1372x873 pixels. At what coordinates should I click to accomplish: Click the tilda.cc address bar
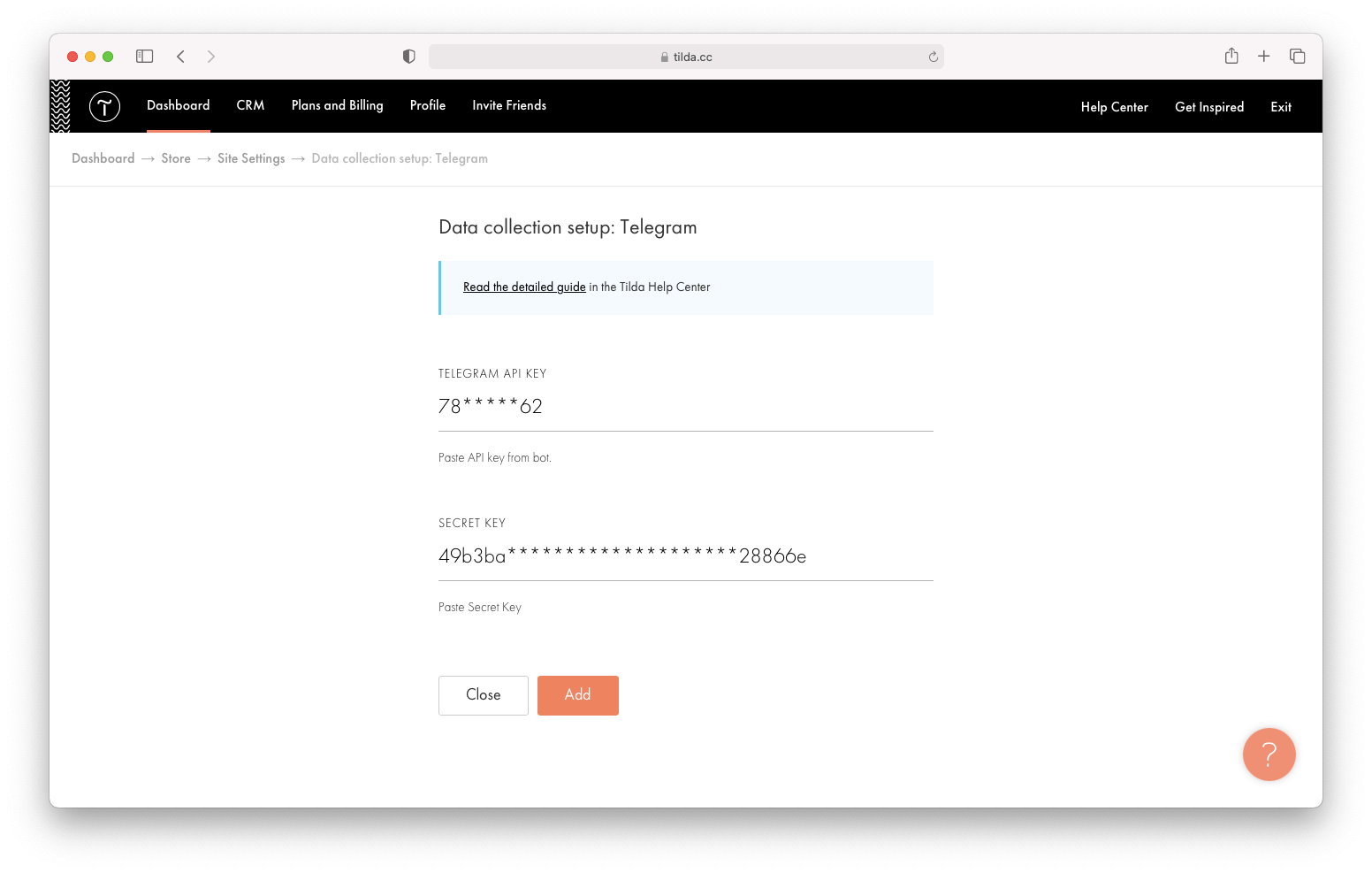pos(686,57)
